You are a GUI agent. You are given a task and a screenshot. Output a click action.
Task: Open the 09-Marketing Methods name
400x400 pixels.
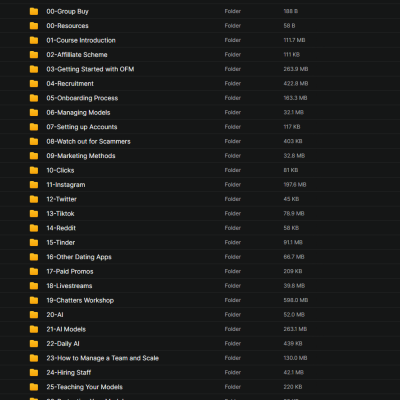[x=81, y=156]
